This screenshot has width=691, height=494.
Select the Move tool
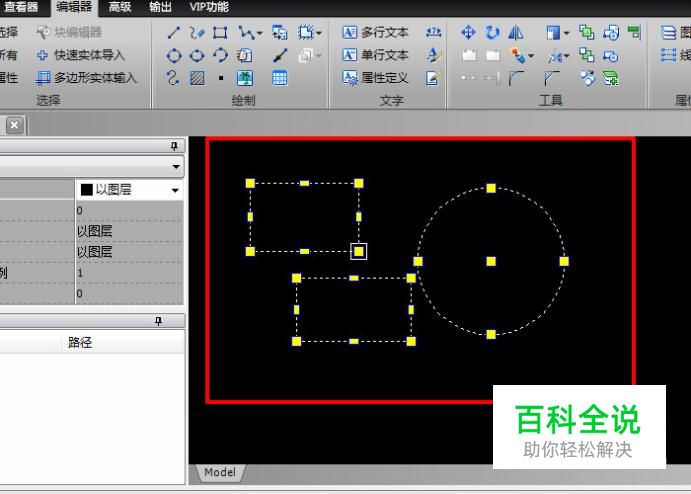coord(468,32)
